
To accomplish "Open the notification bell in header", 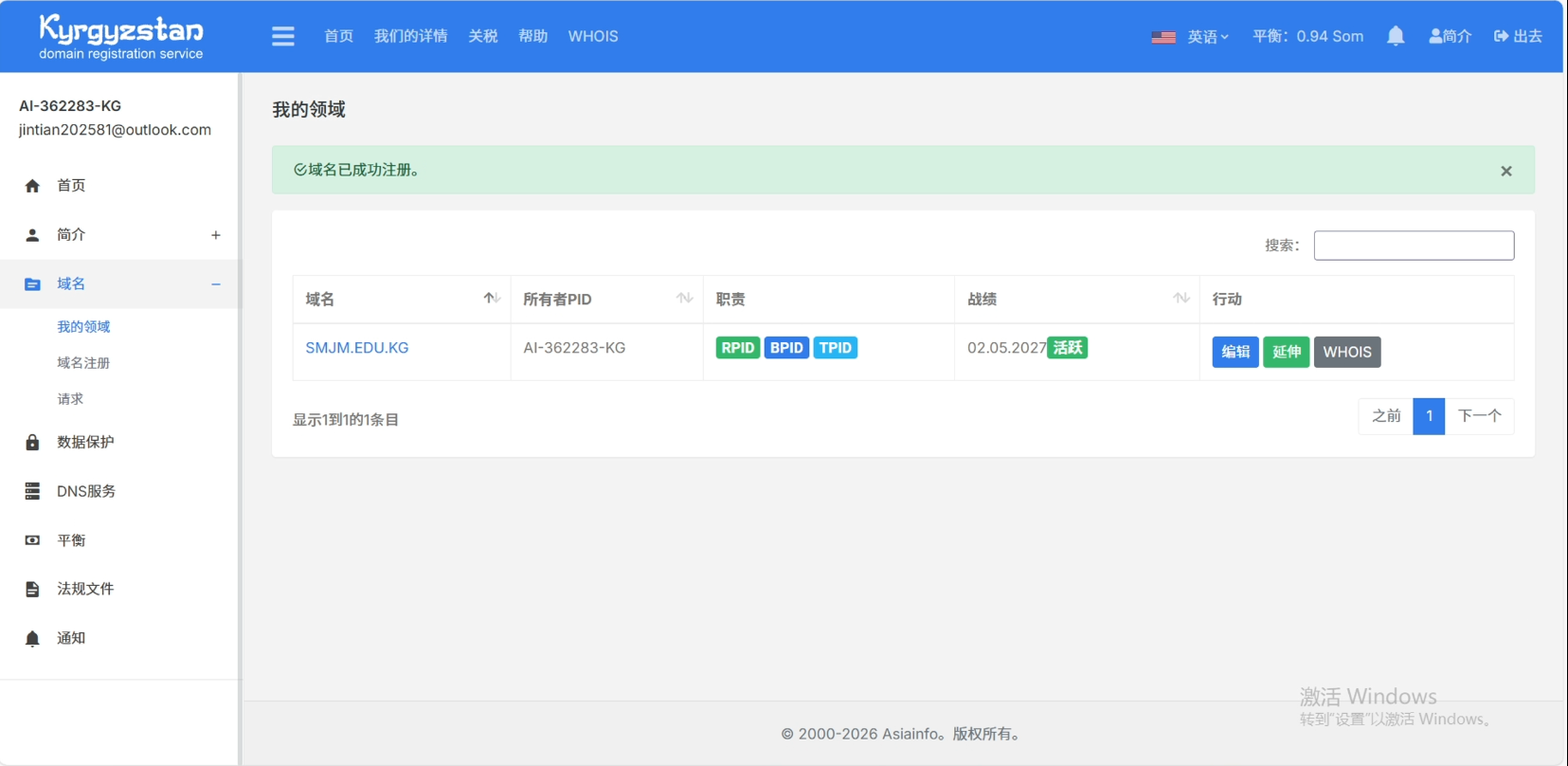I will point(1396,36).
